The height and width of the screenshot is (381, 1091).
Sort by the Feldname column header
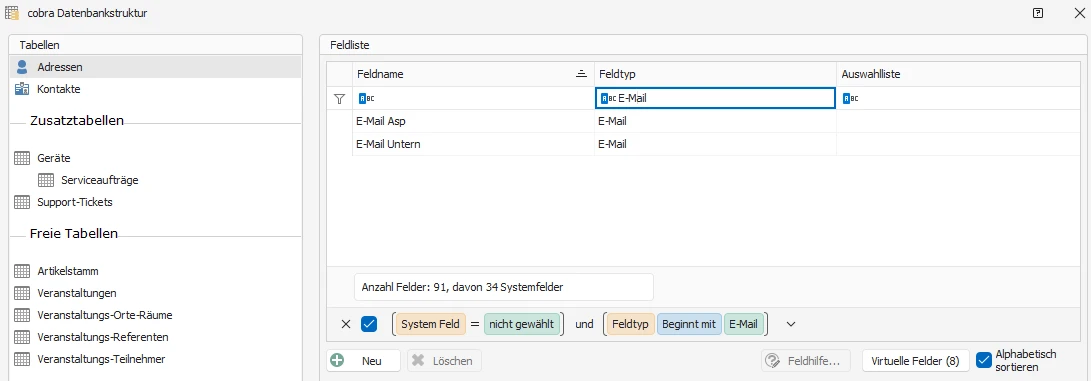[x=473, y=74]
